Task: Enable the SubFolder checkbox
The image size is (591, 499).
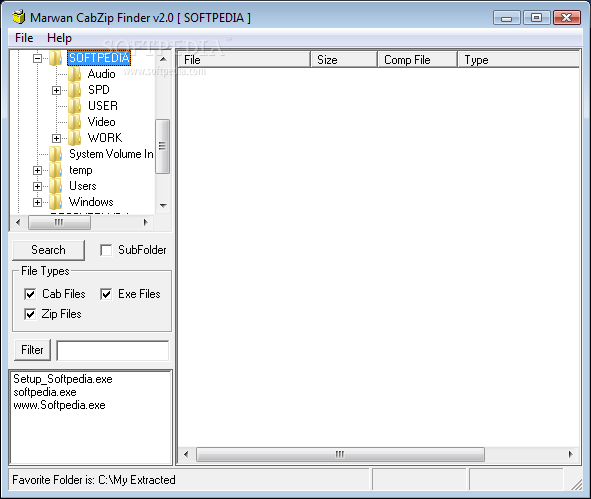Action: (x=106, y=250)
